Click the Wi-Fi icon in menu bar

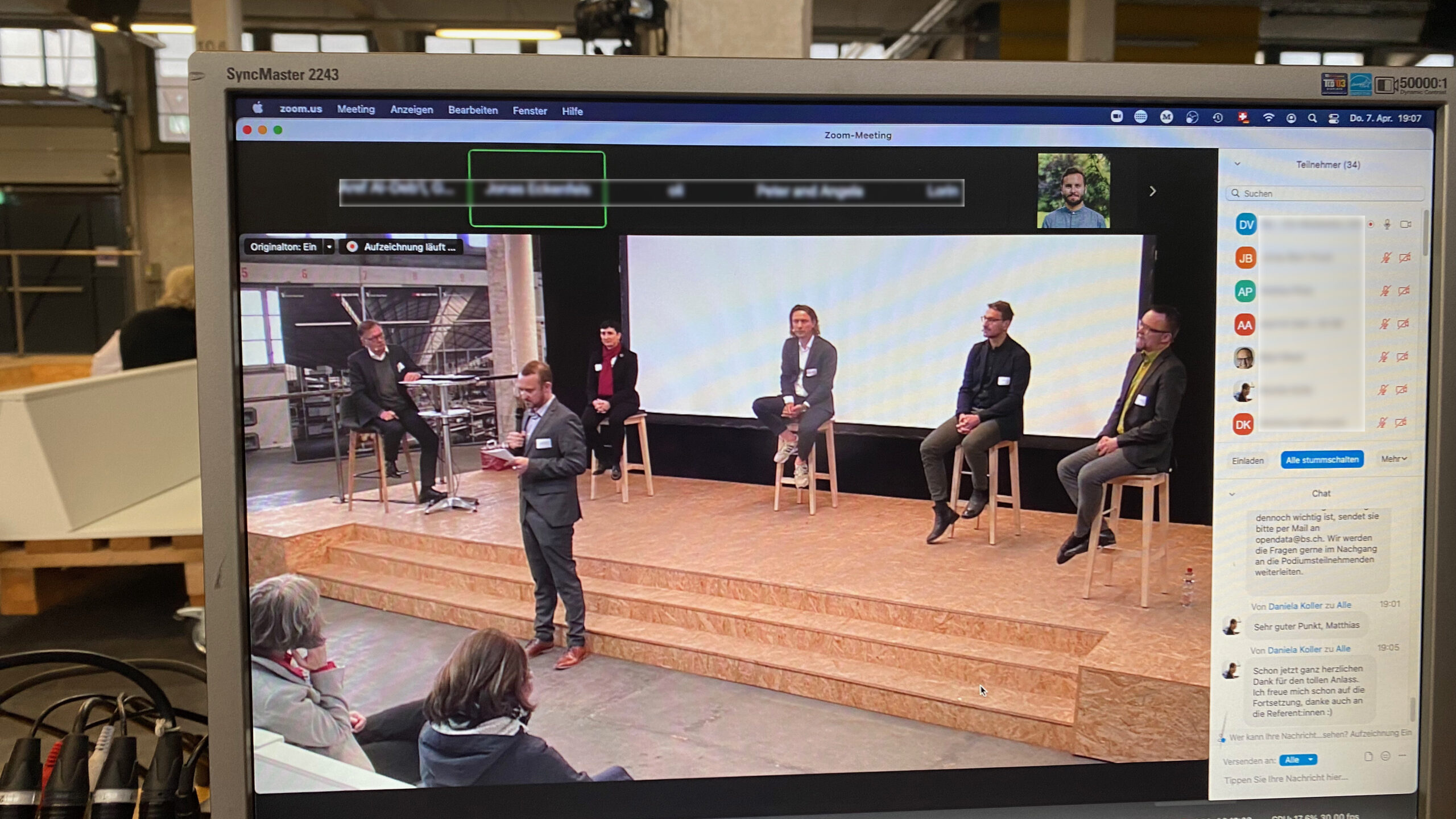coord(1268,118)
